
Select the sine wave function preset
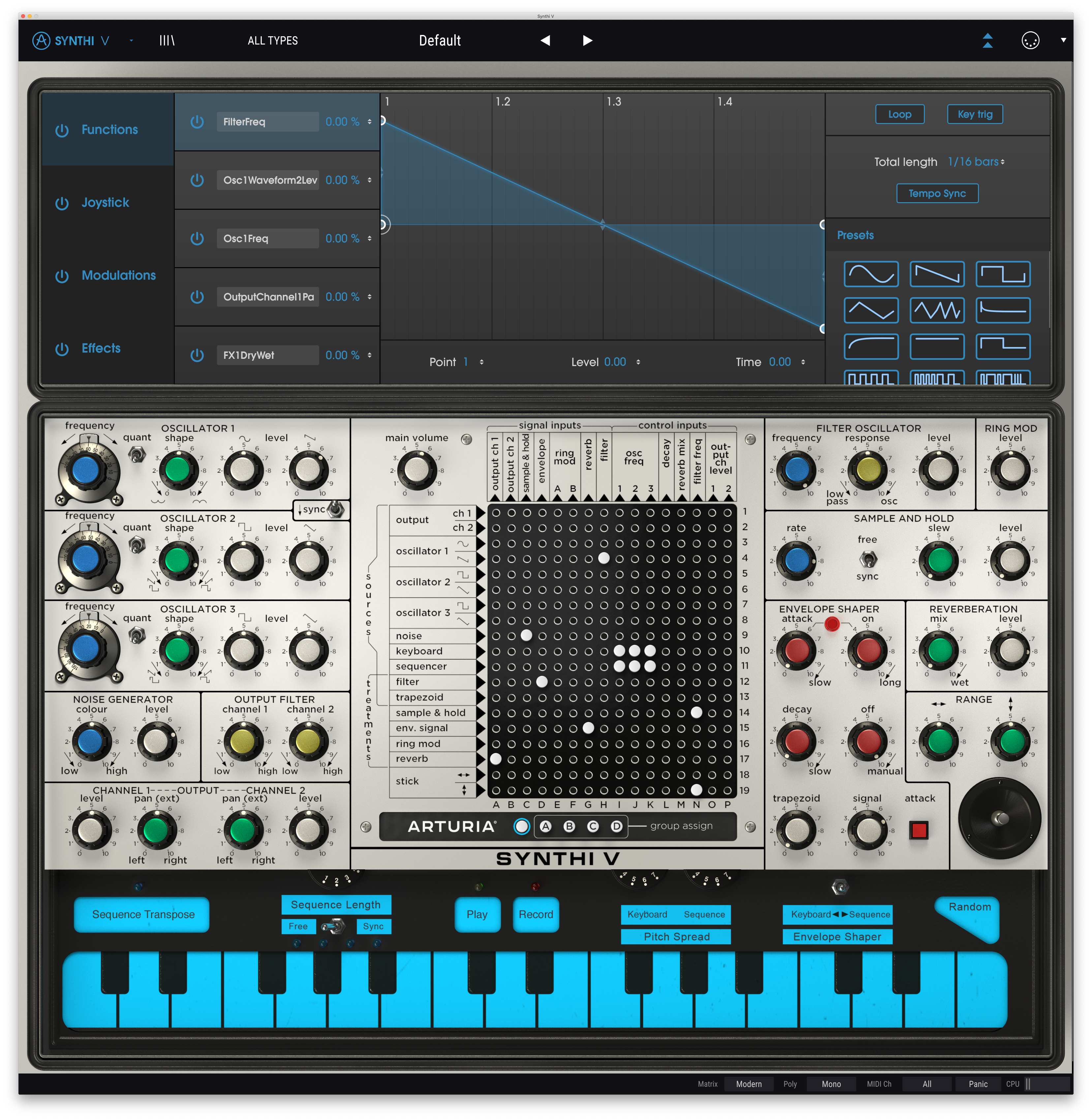click(871, 274)
